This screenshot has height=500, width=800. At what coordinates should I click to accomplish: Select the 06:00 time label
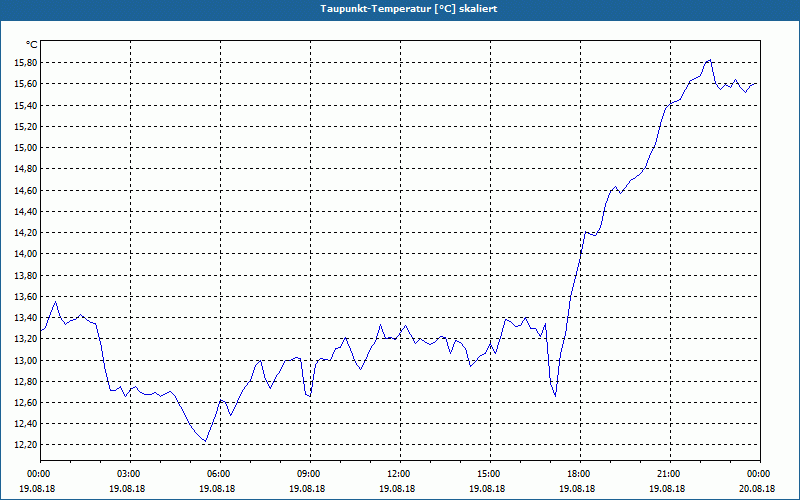pos(220,473)
